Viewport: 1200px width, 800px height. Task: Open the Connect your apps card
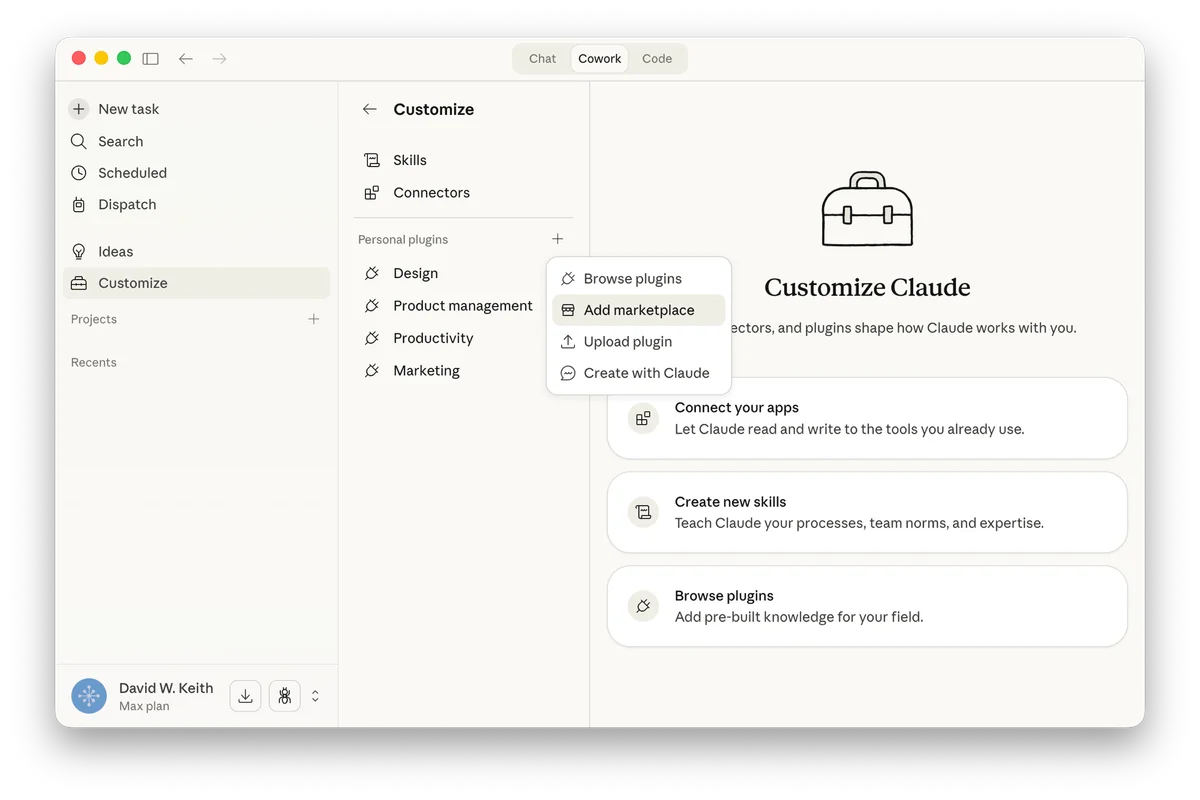[866, 418]
